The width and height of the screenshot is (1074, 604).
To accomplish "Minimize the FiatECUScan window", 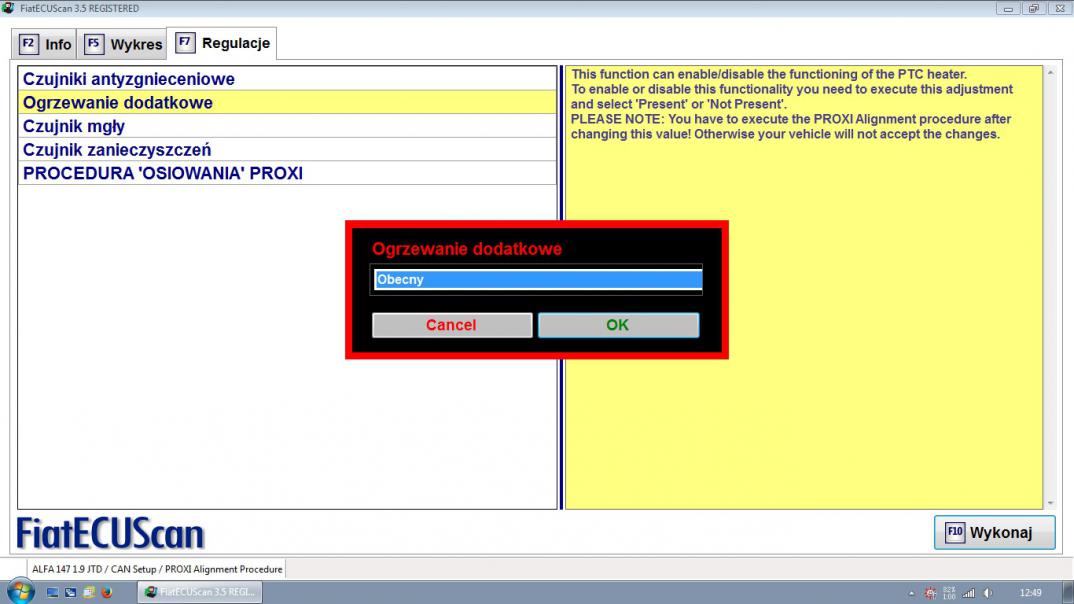I will pos(1008,9).
